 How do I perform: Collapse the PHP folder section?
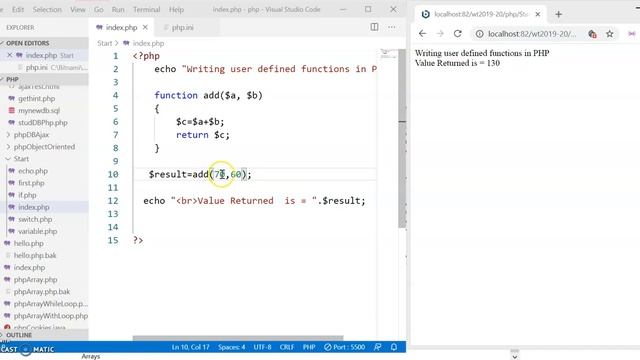[44, 79]
